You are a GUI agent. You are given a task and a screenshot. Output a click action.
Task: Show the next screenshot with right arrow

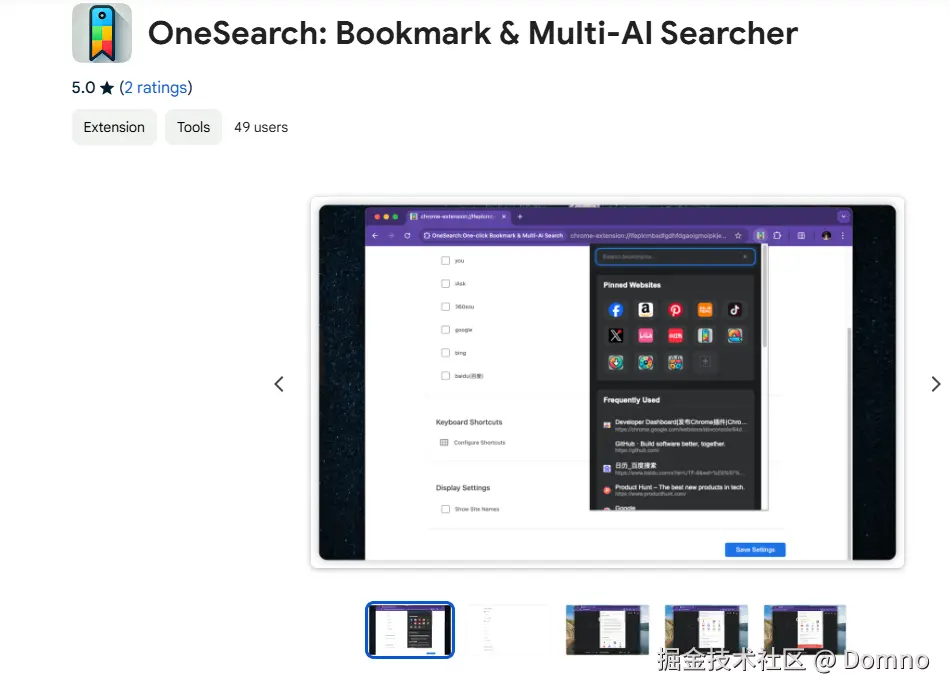point(935,384)
